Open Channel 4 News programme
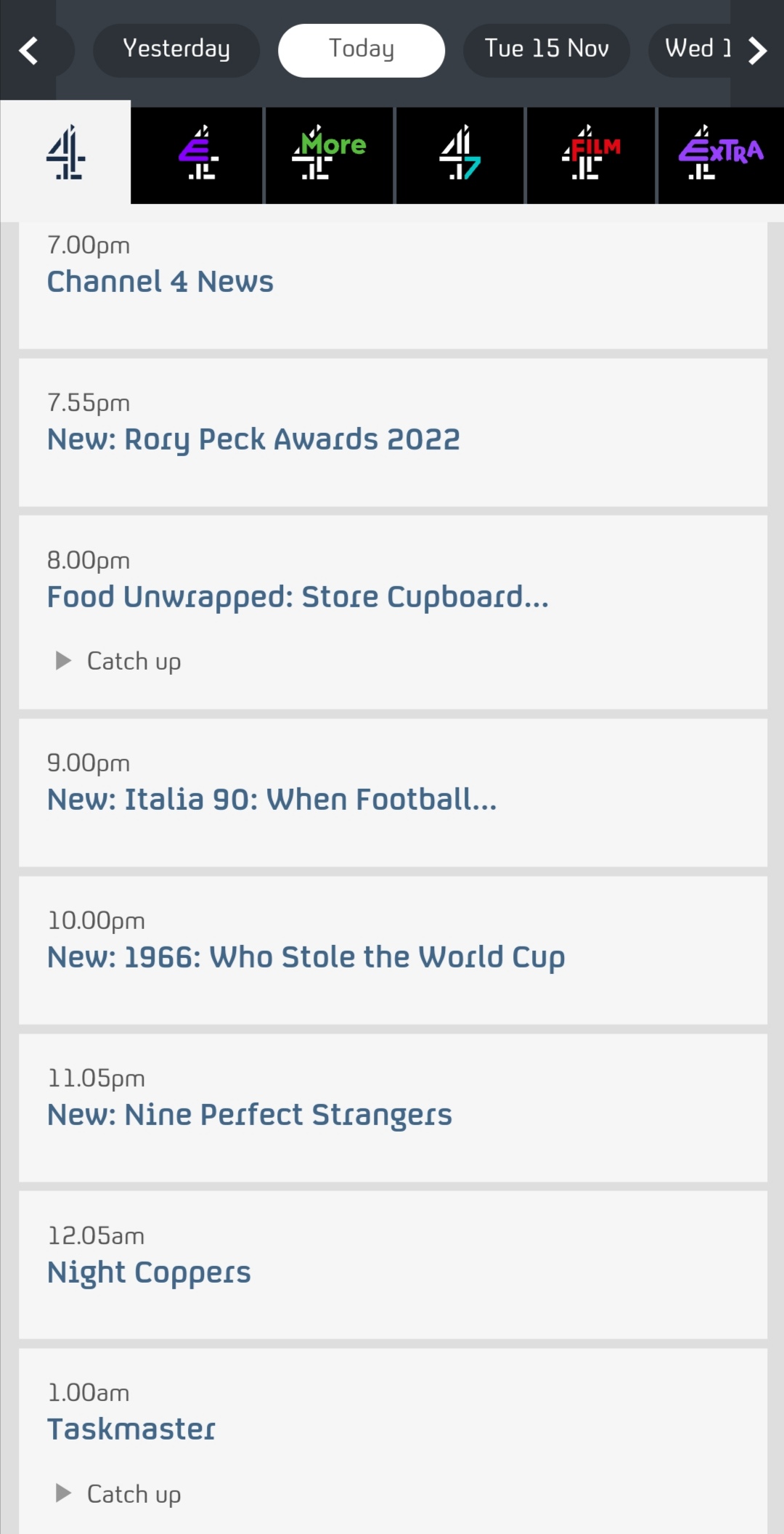 tap(393, 285)
